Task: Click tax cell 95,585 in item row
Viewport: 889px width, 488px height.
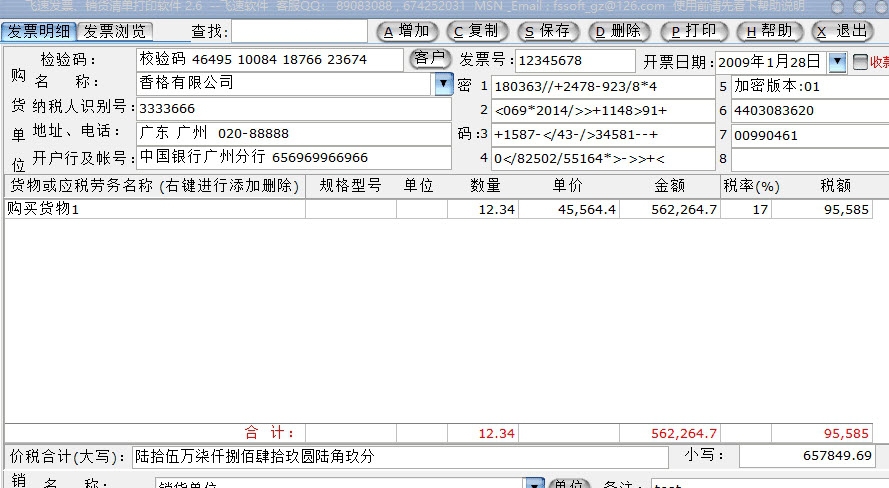Action: (x=822, y=209)
